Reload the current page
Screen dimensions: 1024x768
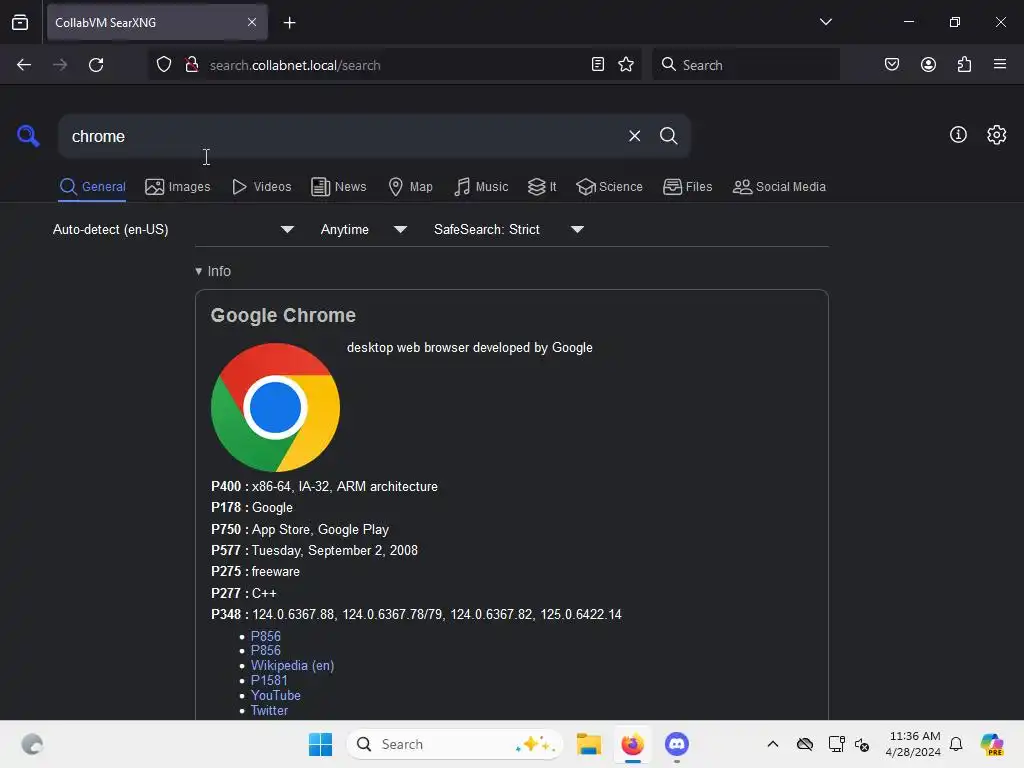96,65
